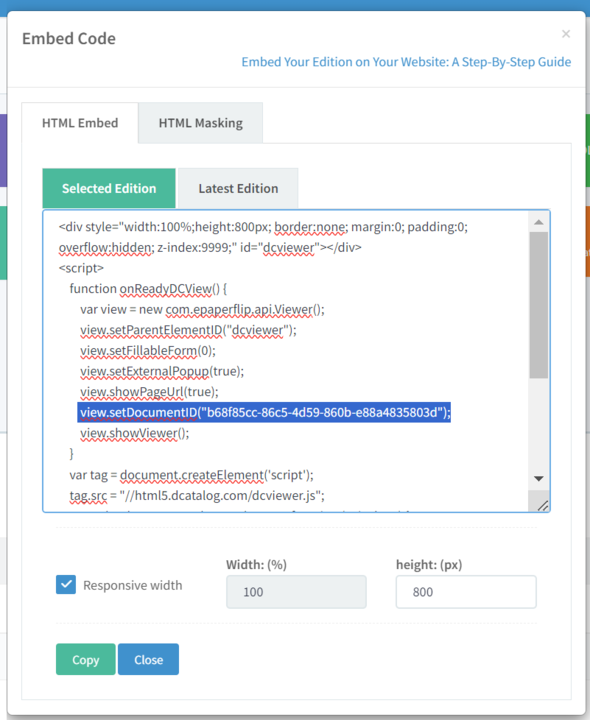
Task: Close the Embed Code dialog with X
Action: [566, 34]
